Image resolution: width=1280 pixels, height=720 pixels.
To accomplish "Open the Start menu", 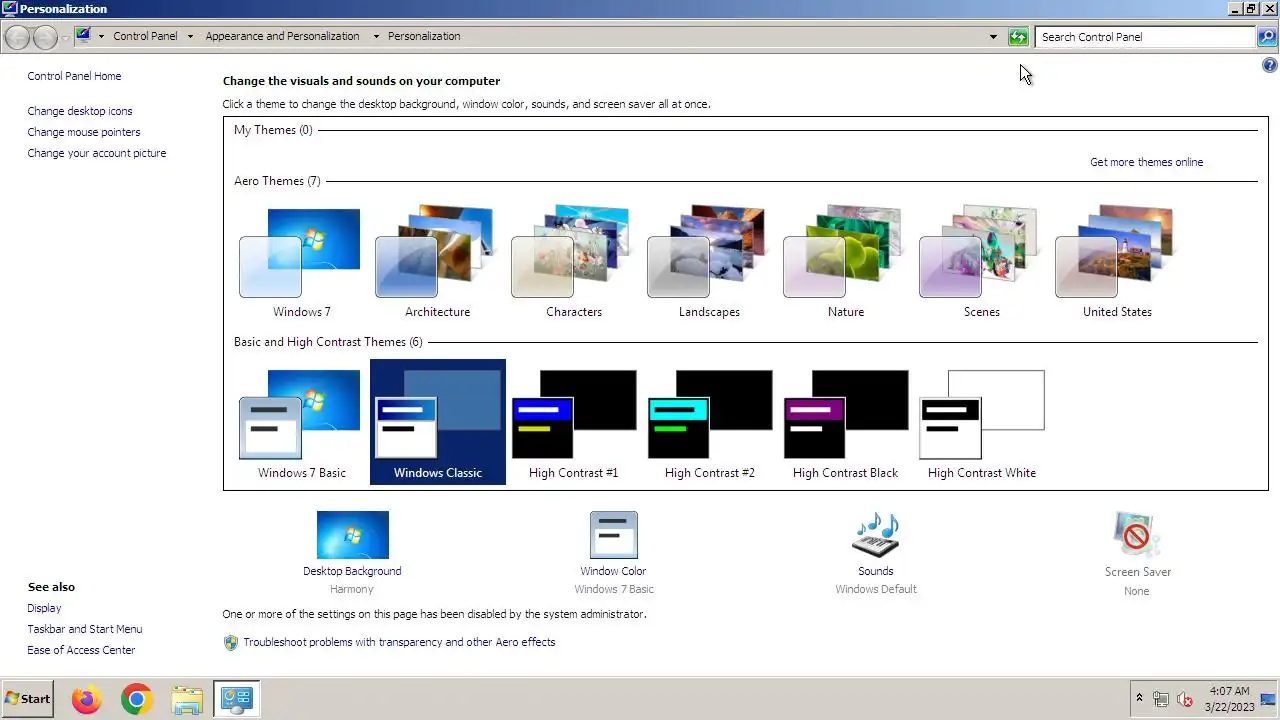I will click(28, 699).
